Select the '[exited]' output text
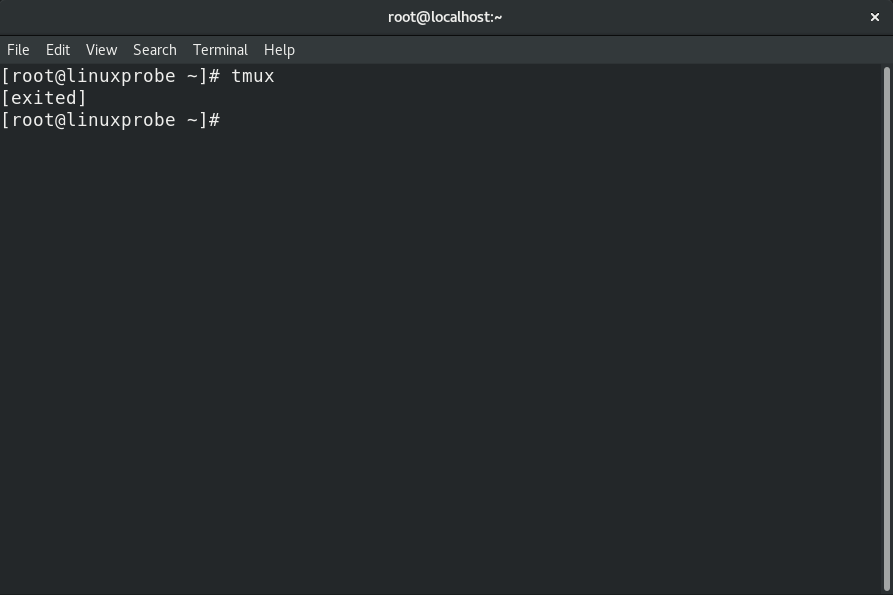 (43, 97)
